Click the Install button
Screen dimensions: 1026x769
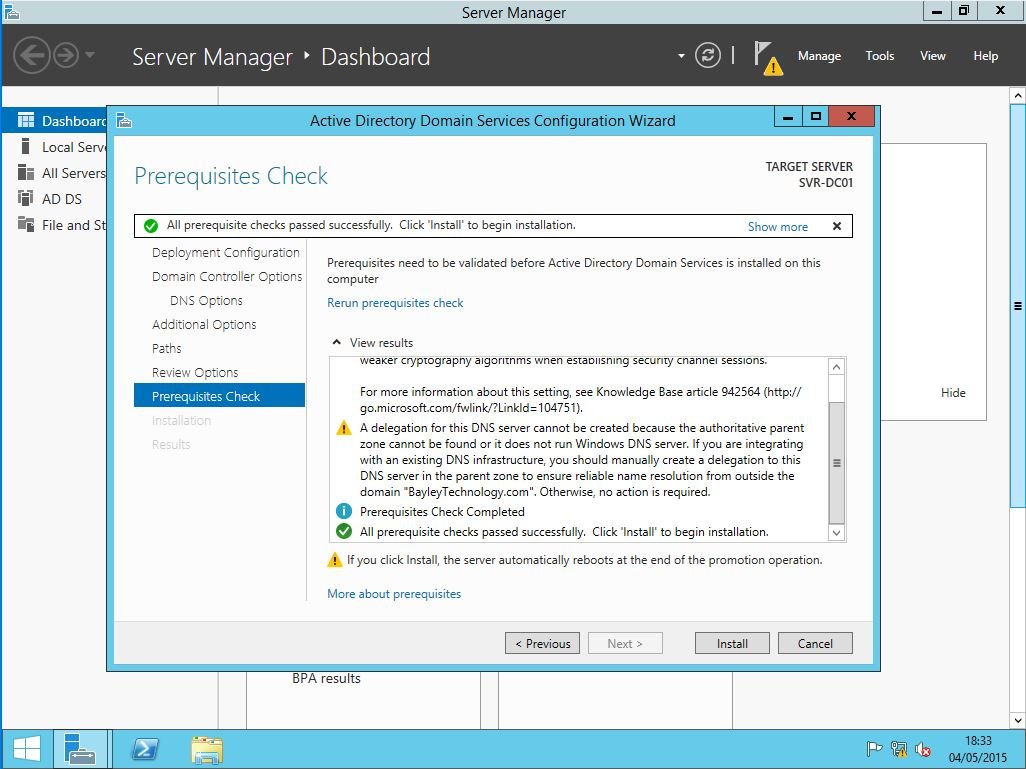[x=732, y=643]
